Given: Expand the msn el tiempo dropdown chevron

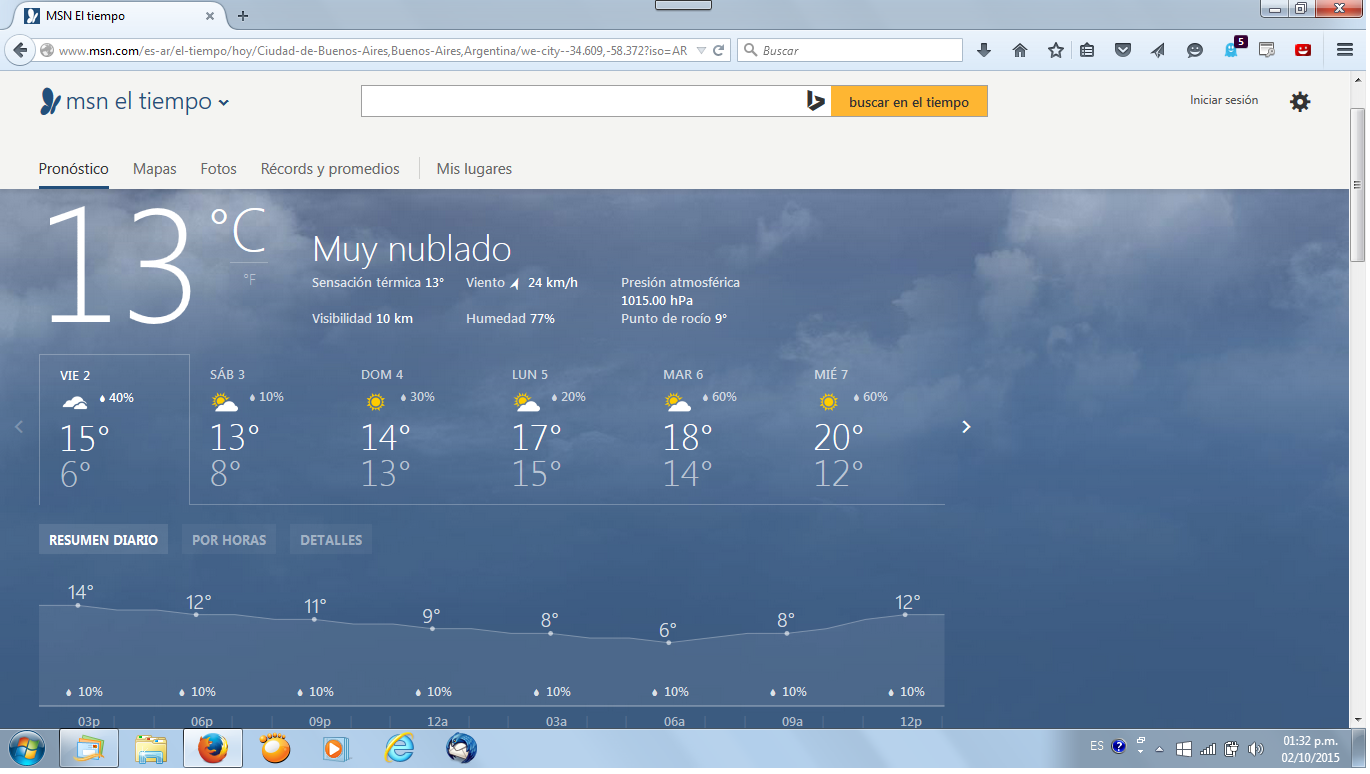Looking at the screenshot, I should tap(224, 102).
